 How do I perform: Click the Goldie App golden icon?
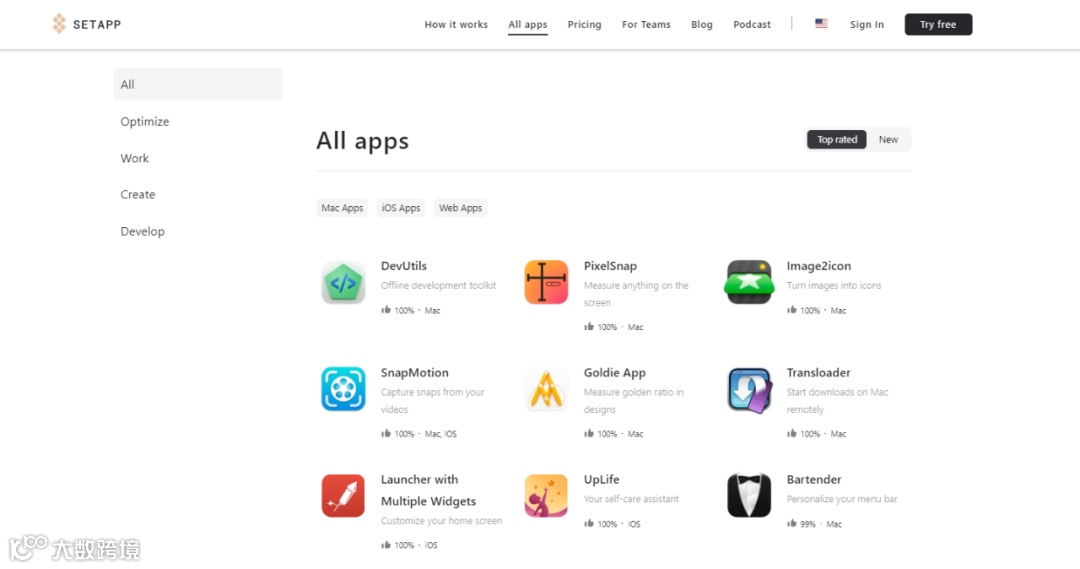[x=546, y=389]
